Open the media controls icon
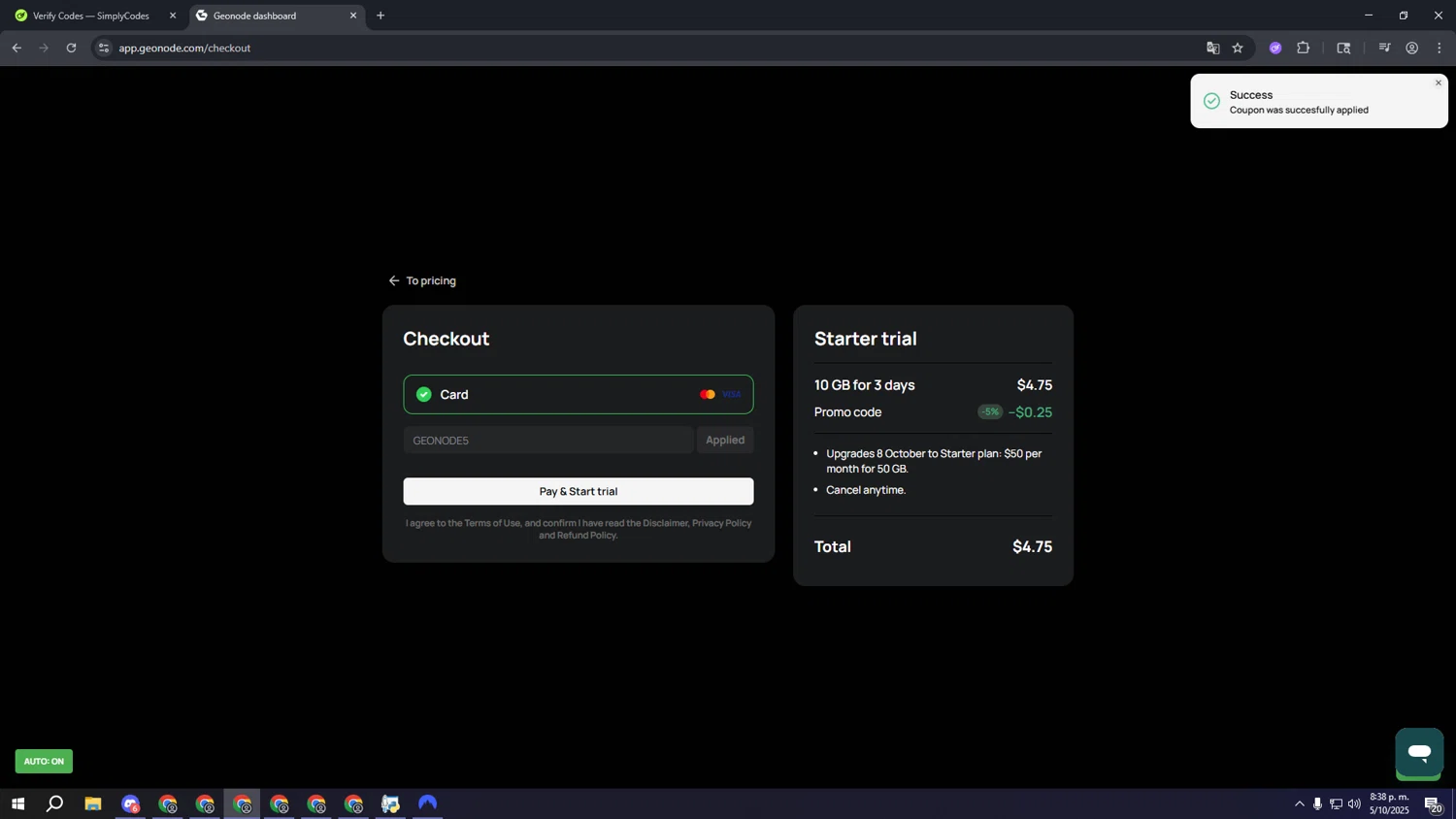This screenshot has height=819, width=1456. click(1384, 48)
